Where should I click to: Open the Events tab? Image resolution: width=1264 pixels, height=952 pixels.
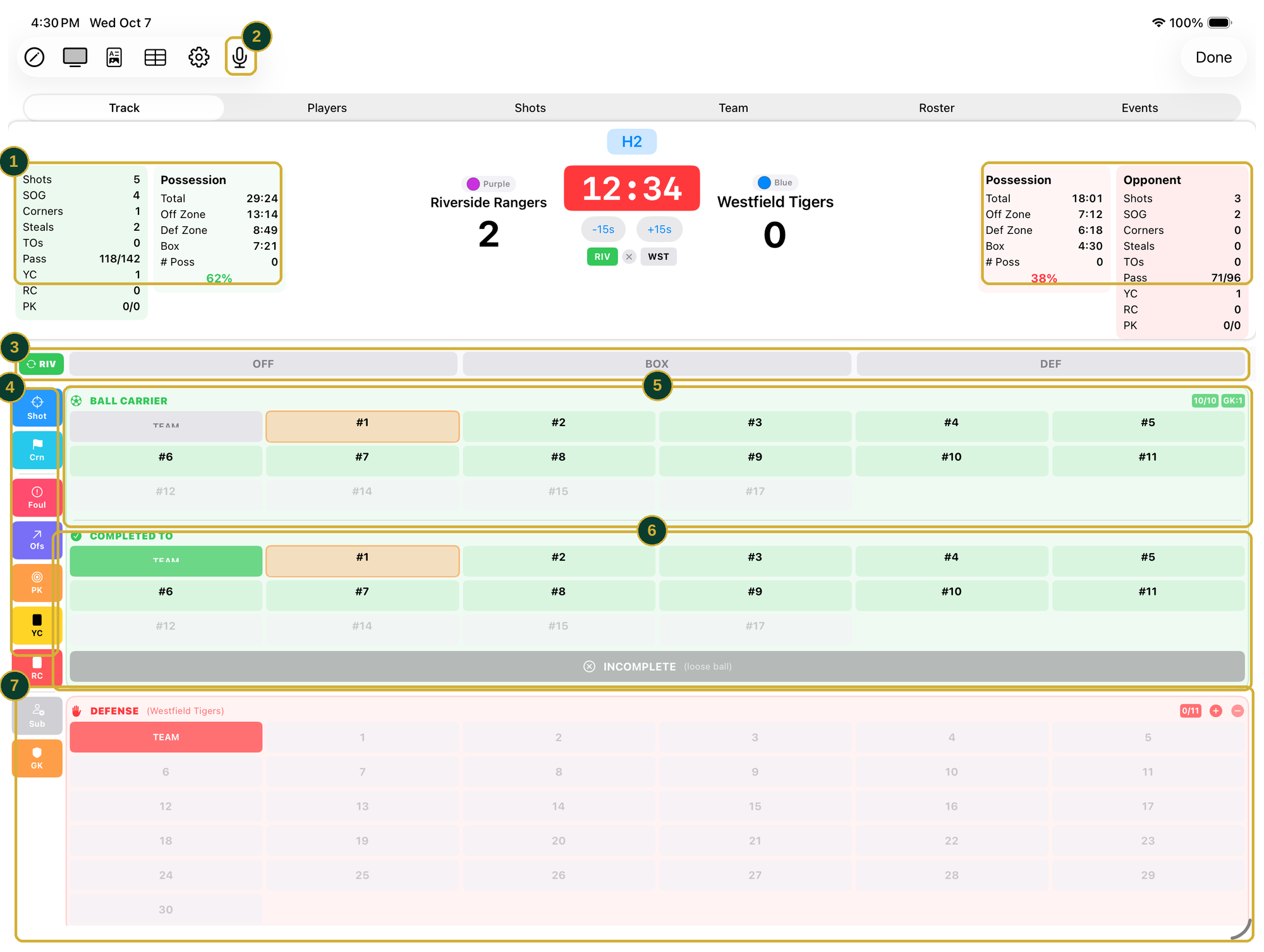[x=1139, y=108]
